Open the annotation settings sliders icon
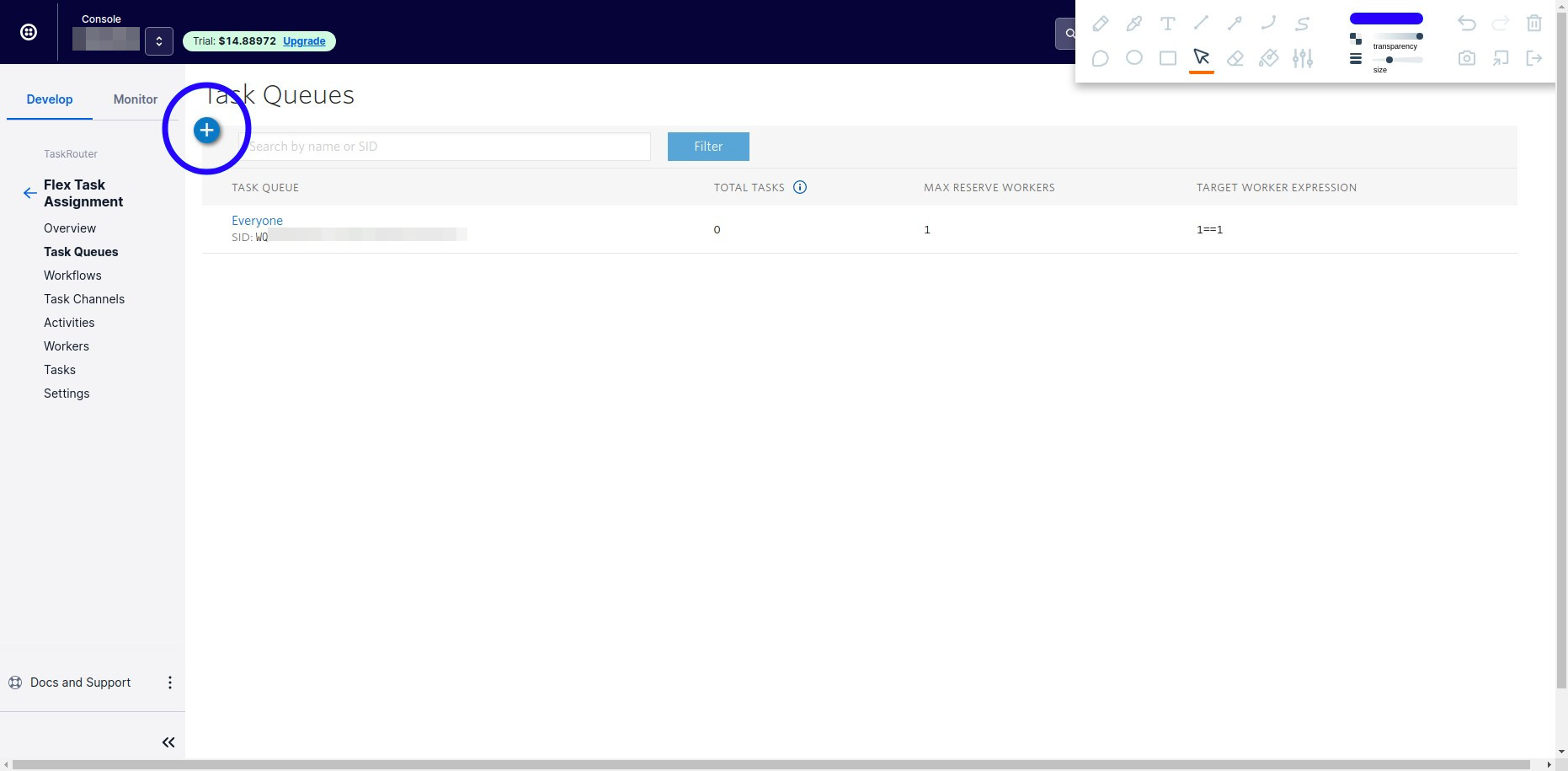 [x=1303, y=58]
